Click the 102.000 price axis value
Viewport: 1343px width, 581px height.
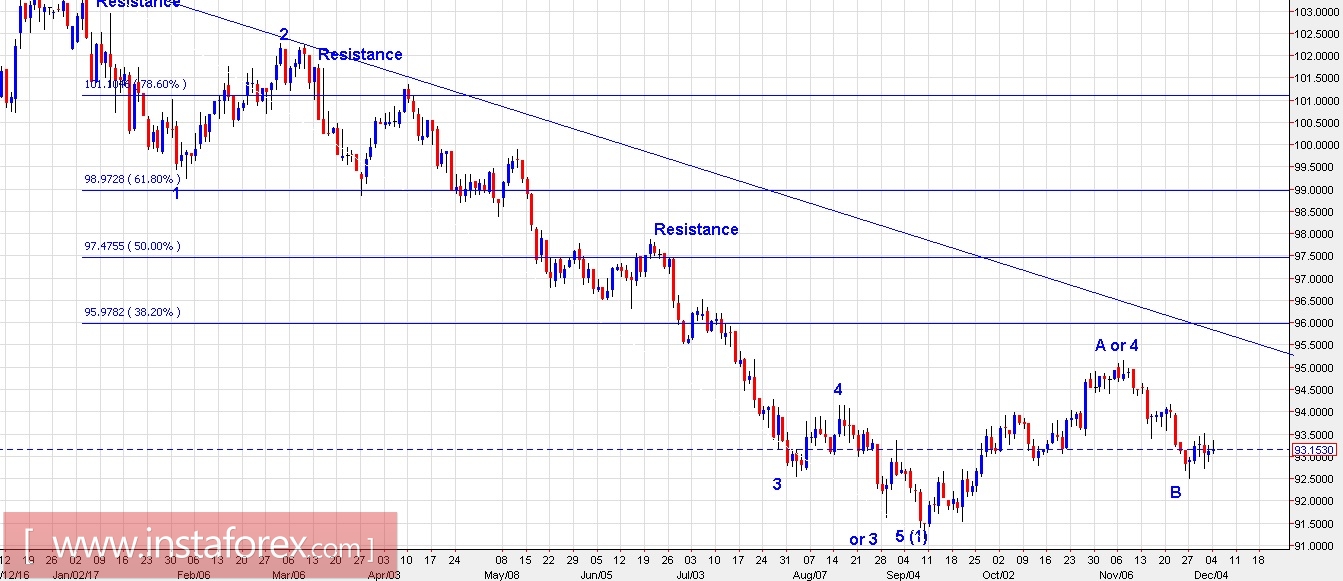tap(1317, 57)
